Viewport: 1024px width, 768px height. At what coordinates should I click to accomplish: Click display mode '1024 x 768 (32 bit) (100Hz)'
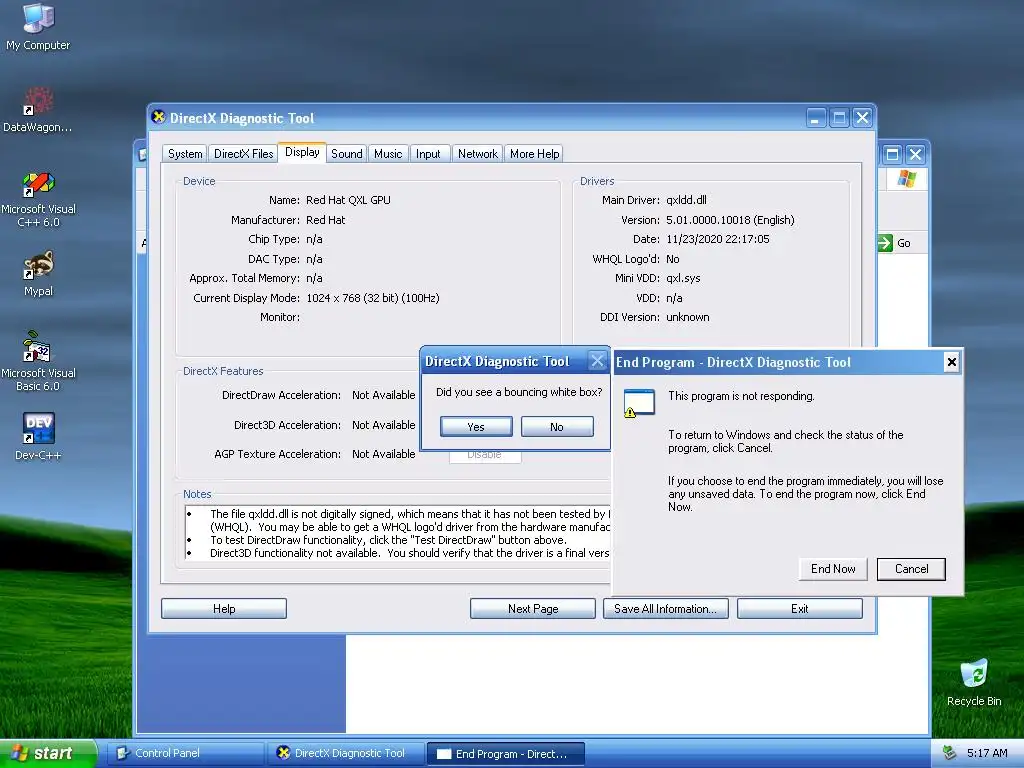point(372,298)
